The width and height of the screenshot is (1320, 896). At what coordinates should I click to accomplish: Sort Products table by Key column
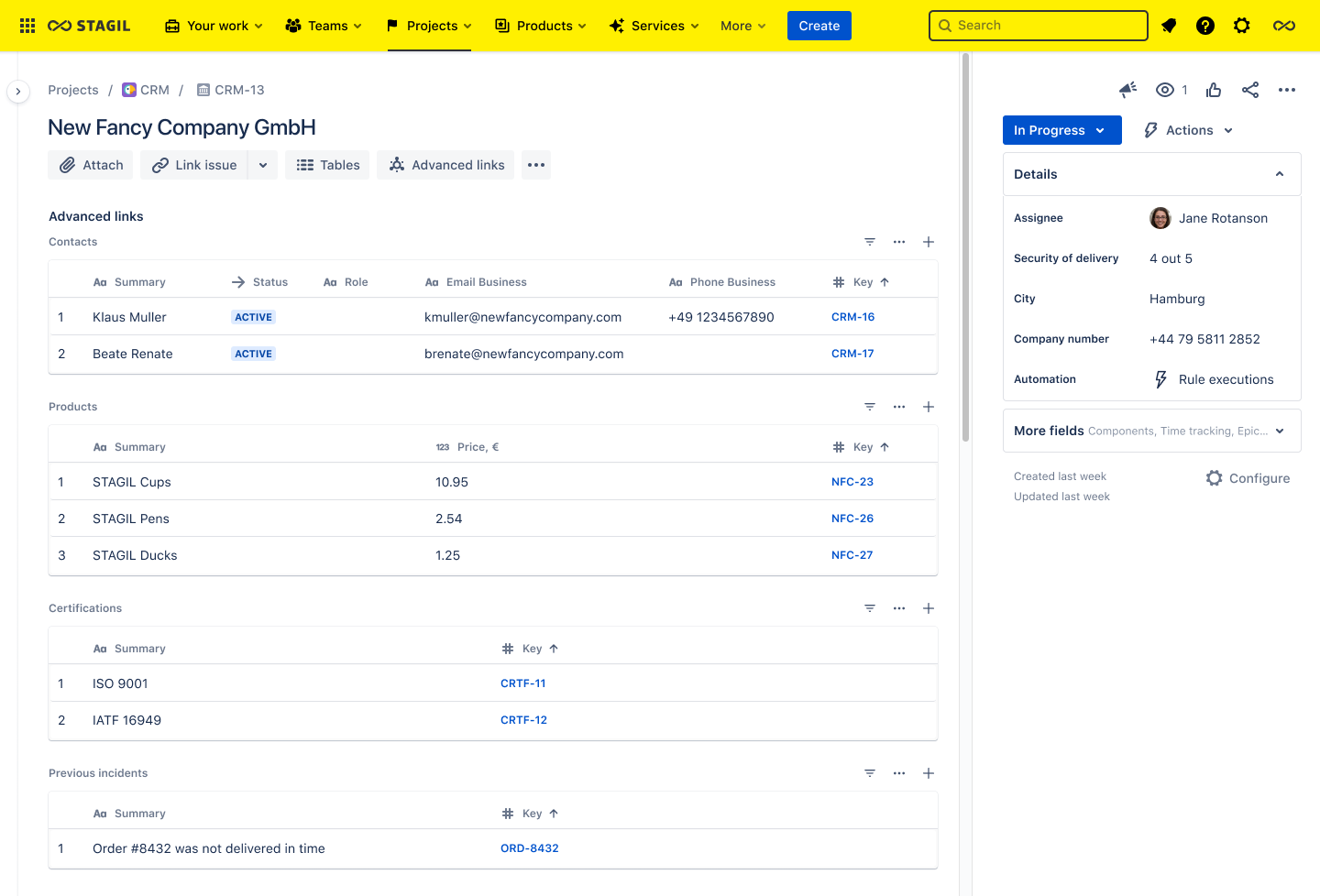(x=862, y=447)
